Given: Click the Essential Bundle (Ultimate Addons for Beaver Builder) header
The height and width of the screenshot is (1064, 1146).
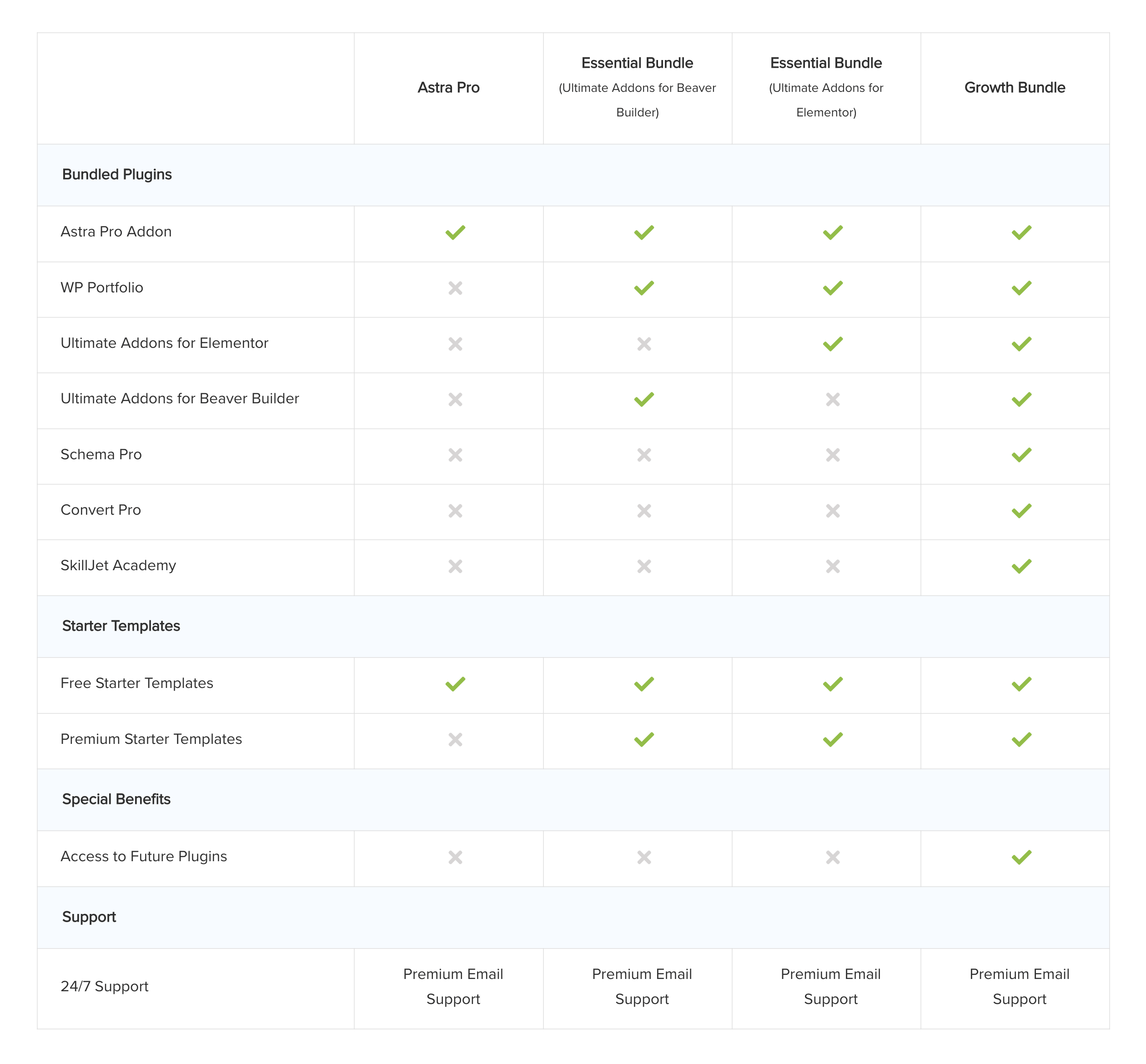Looking at the screenshot, I should 637,87.
